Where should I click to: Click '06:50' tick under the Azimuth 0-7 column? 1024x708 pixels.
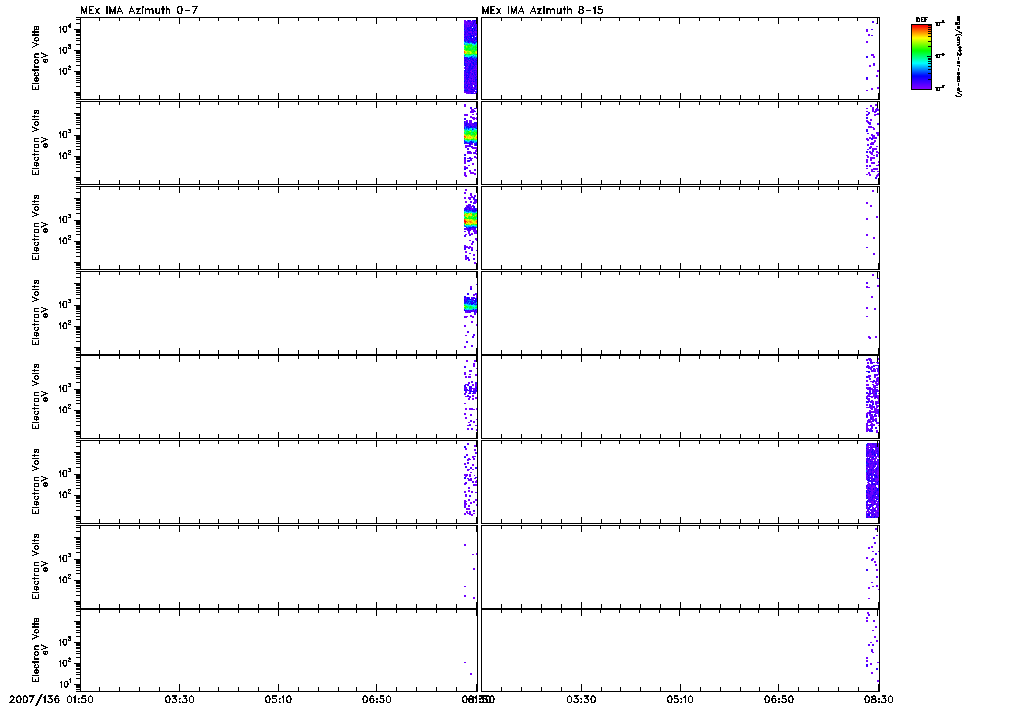coord(377,700)
